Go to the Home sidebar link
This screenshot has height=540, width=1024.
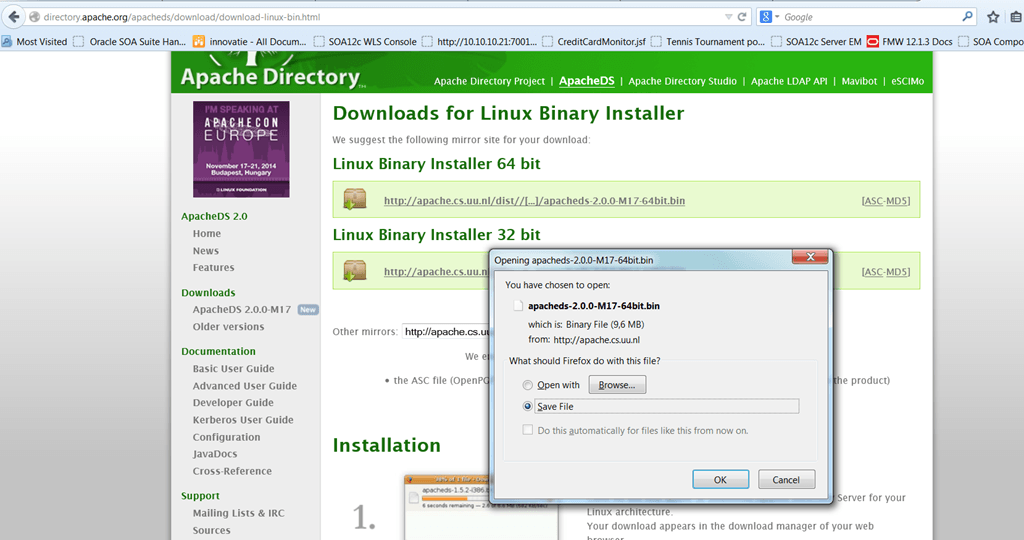click(206, 234)
